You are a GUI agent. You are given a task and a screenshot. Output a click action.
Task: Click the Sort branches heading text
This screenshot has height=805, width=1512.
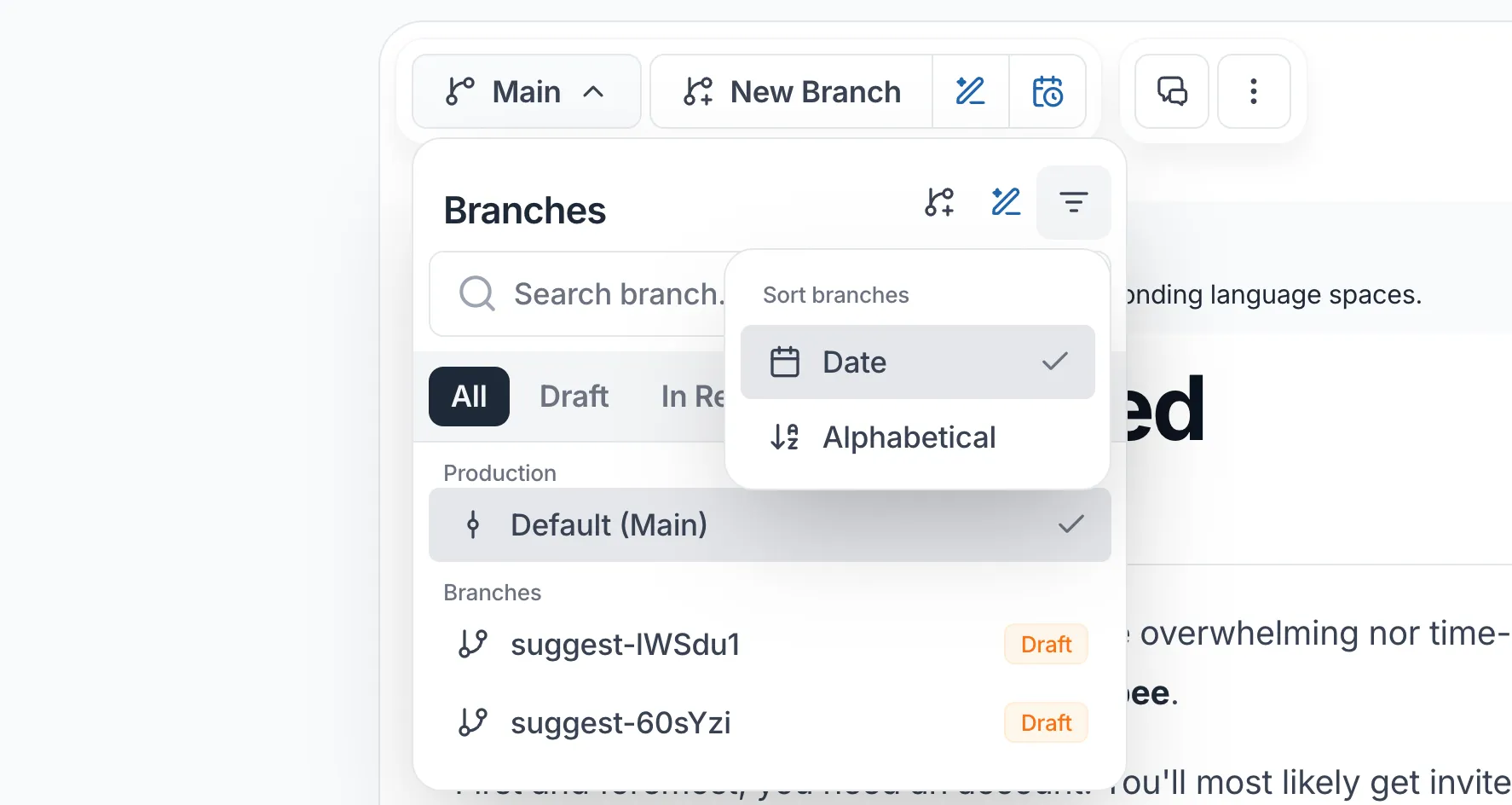pyautogui.click(x=835, y=295)
